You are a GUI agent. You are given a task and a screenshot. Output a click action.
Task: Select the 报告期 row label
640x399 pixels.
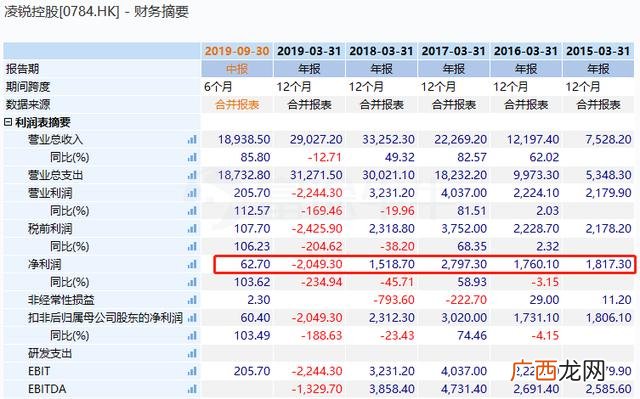22,69
